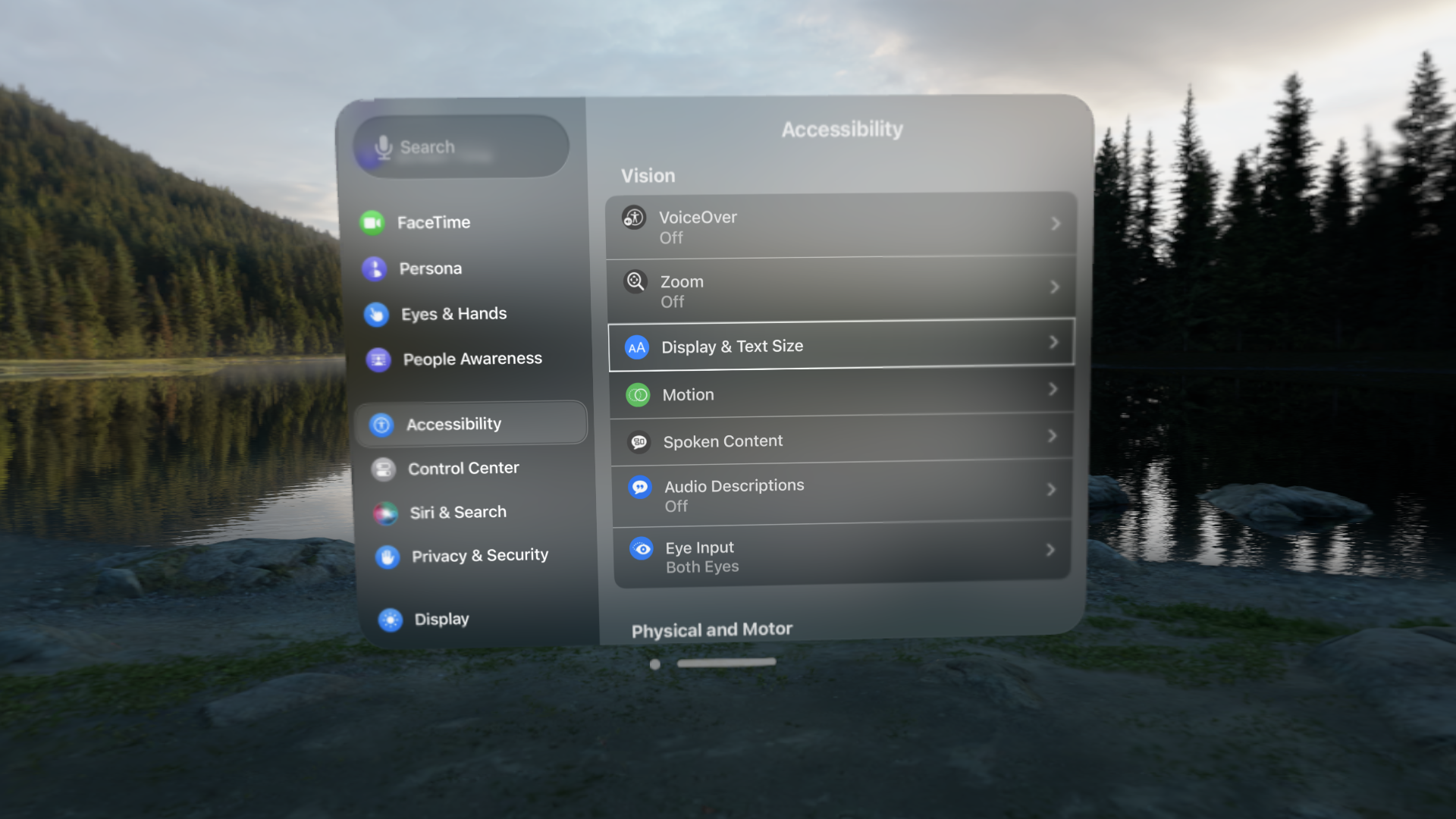Open the VoiceOver option to turn it on

coord(840,226)
